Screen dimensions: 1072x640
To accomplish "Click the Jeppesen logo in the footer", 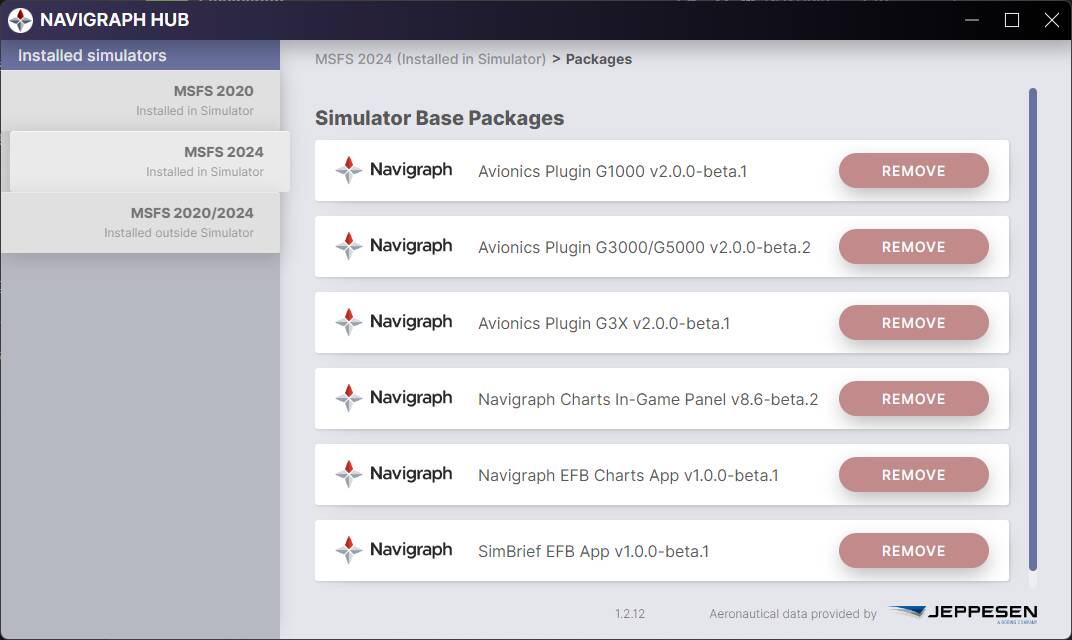I will coord(963,613).
